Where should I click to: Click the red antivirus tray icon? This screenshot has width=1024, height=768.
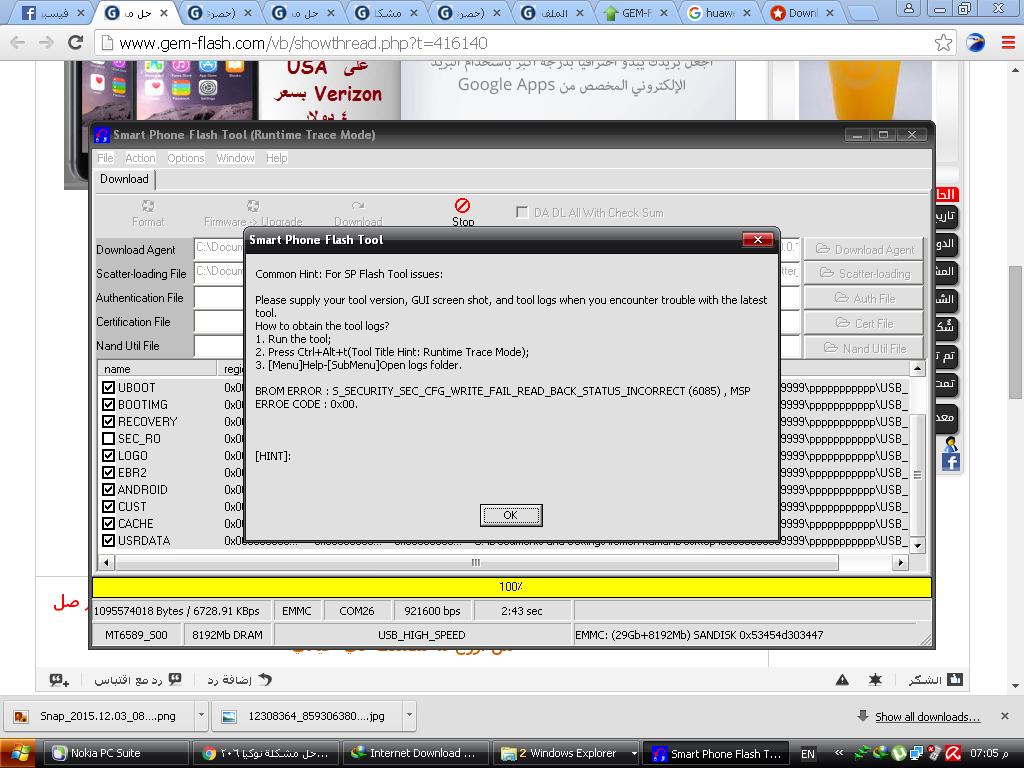click(953, 753)
